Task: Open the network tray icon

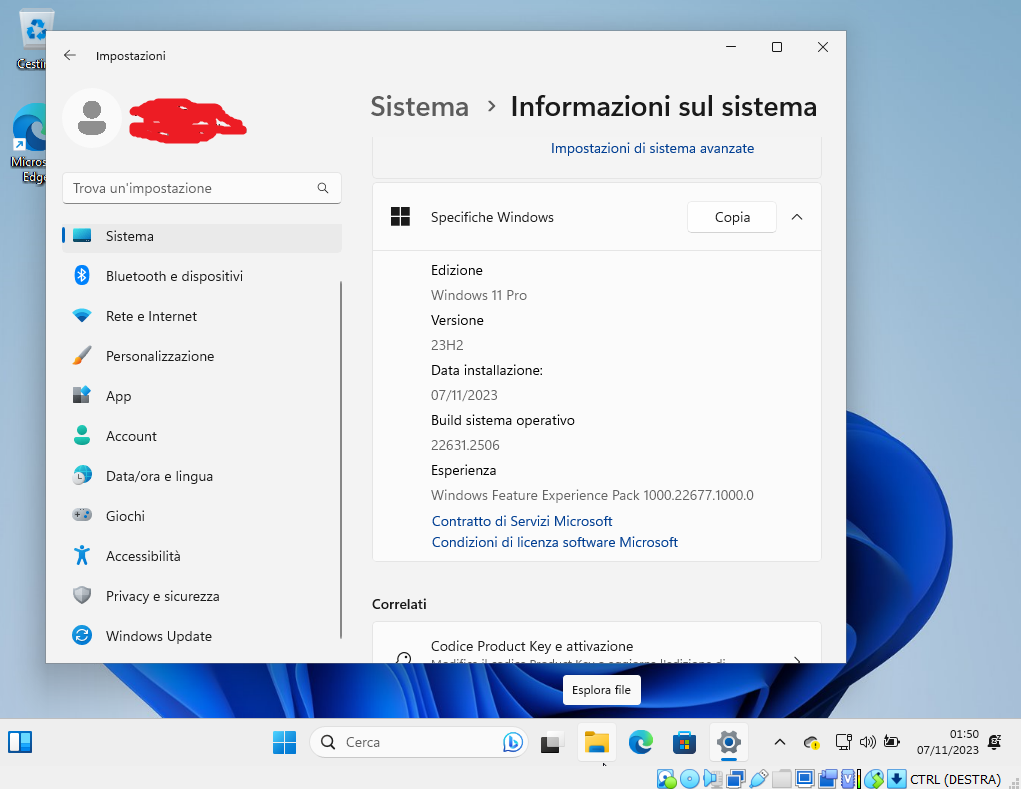Action: [844, 742]
